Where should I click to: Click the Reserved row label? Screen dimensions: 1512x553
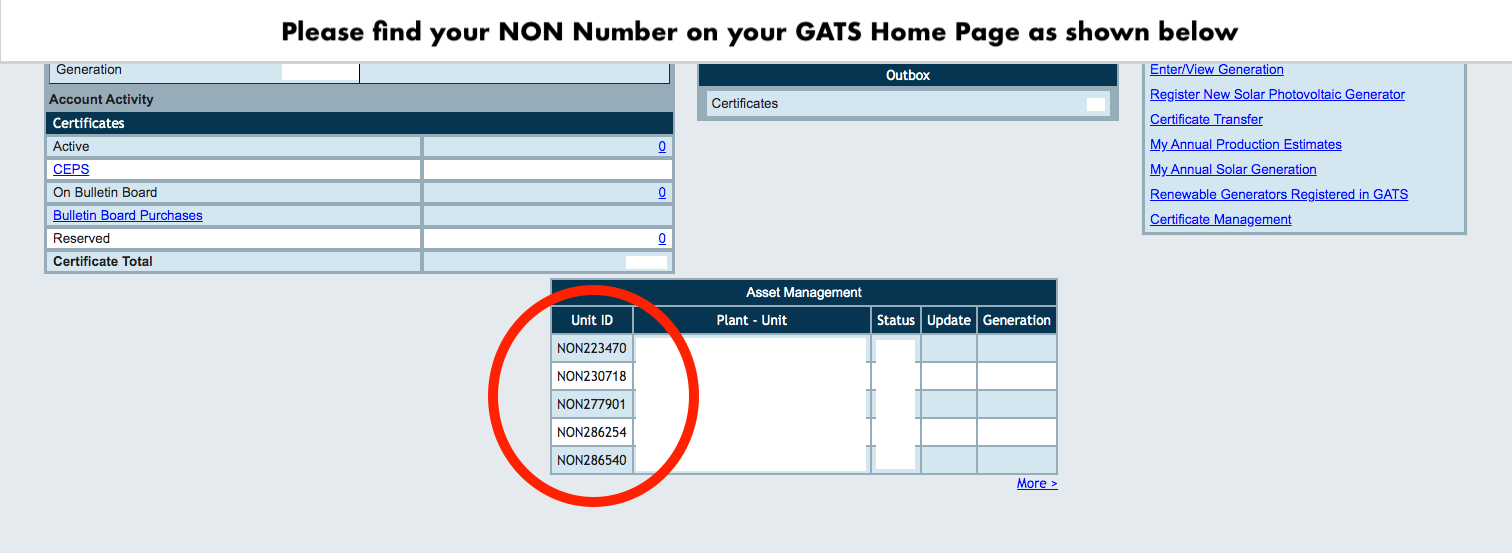[x=82, y=238]
